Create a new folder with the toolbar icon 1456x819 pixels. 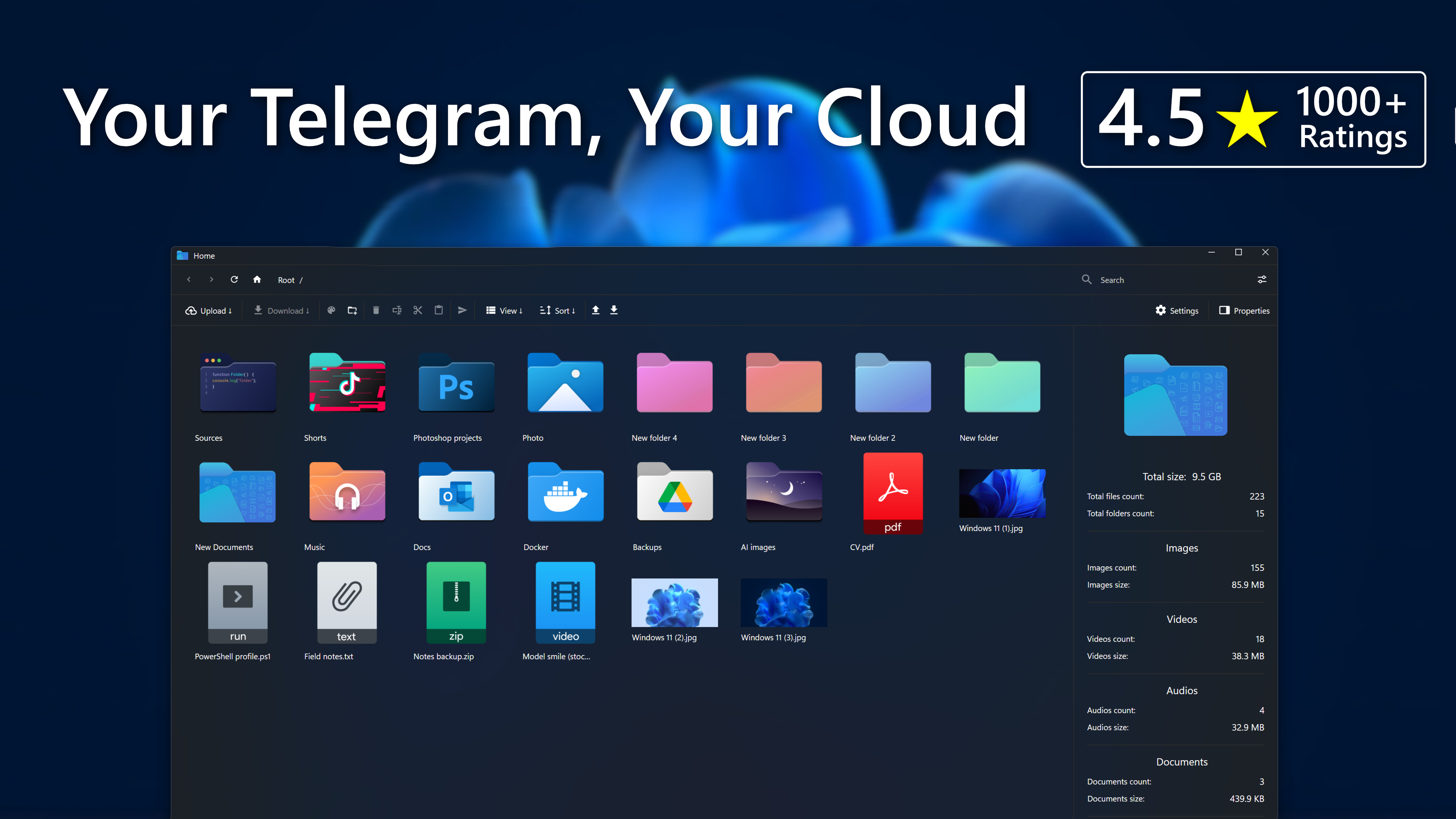pos(352,310)
